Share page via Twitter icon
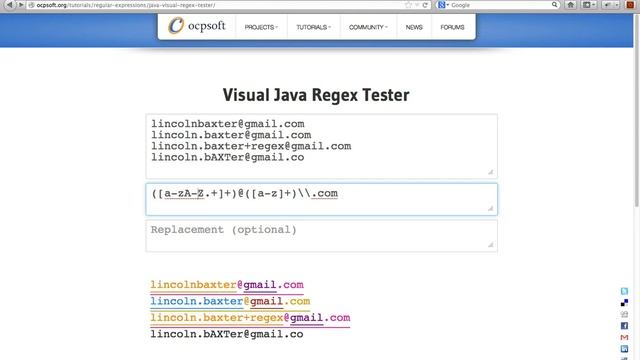Viewport: 640px width, 360px height. click(624, 291)
